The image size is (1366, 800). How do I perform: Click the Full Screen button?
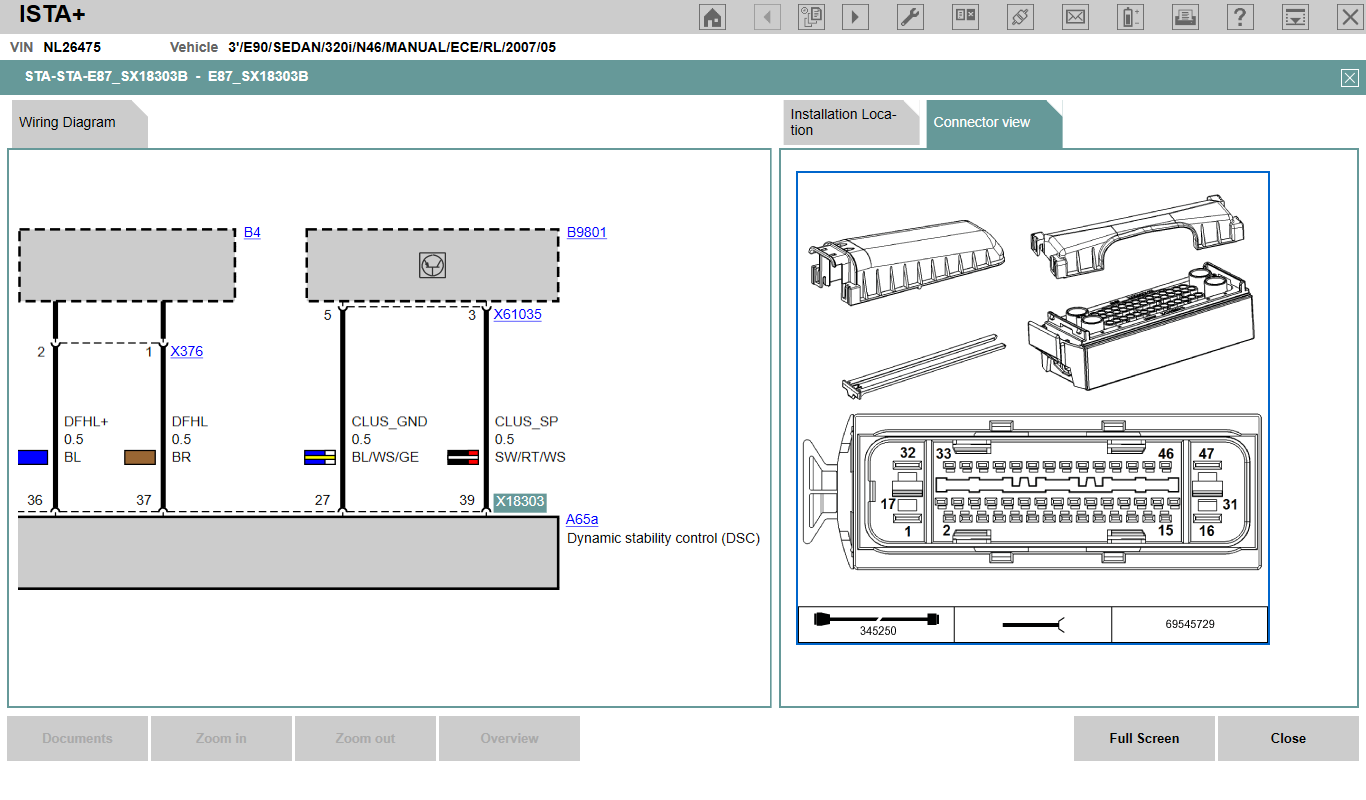tap(1144, 738)
